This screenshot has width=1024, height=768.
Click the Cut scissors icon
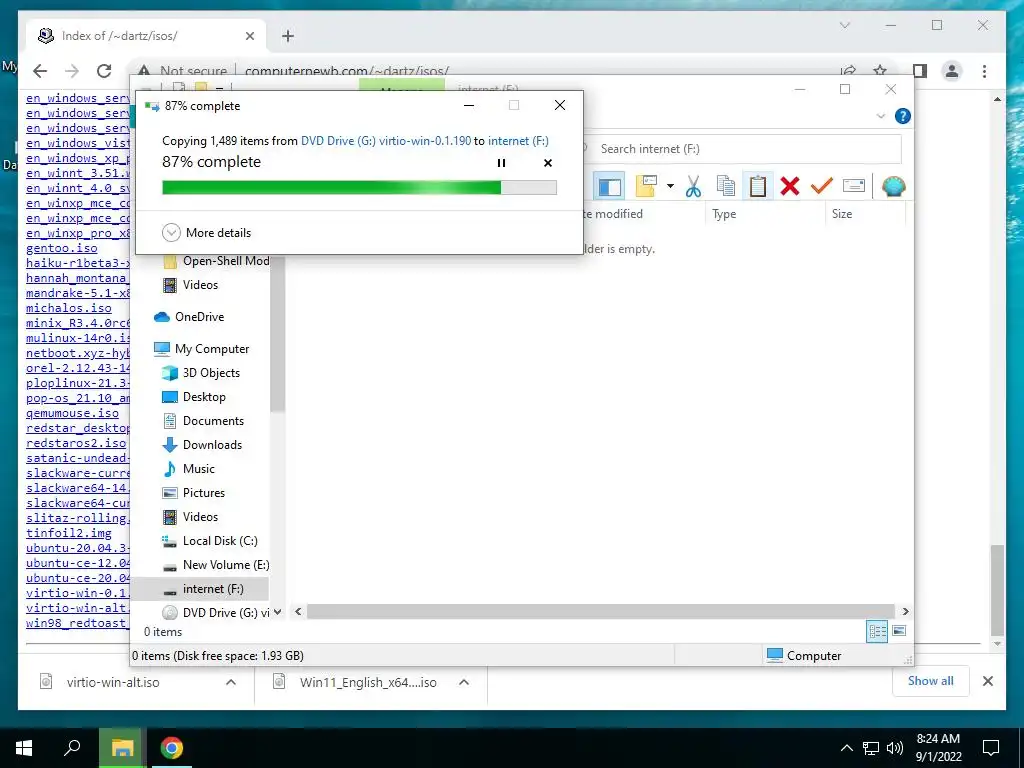(693, 187)
